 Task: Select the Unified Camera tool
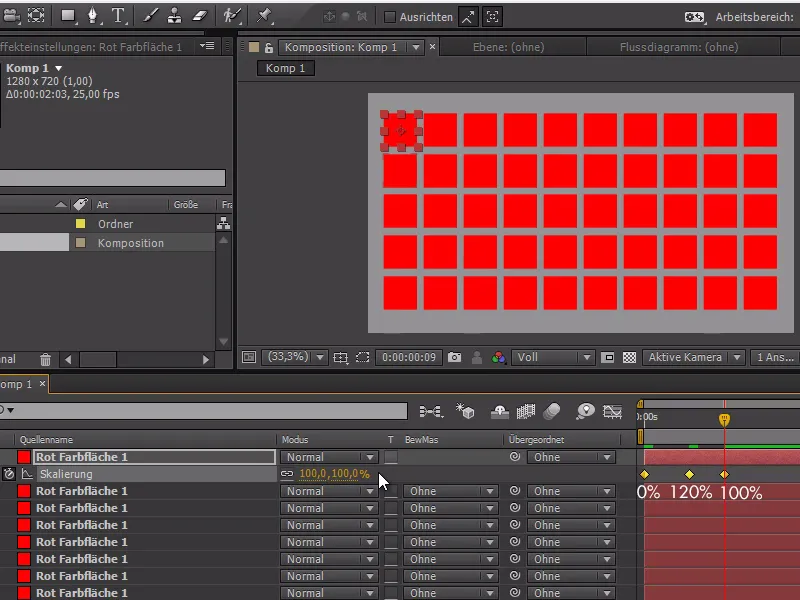click(10, 16)
